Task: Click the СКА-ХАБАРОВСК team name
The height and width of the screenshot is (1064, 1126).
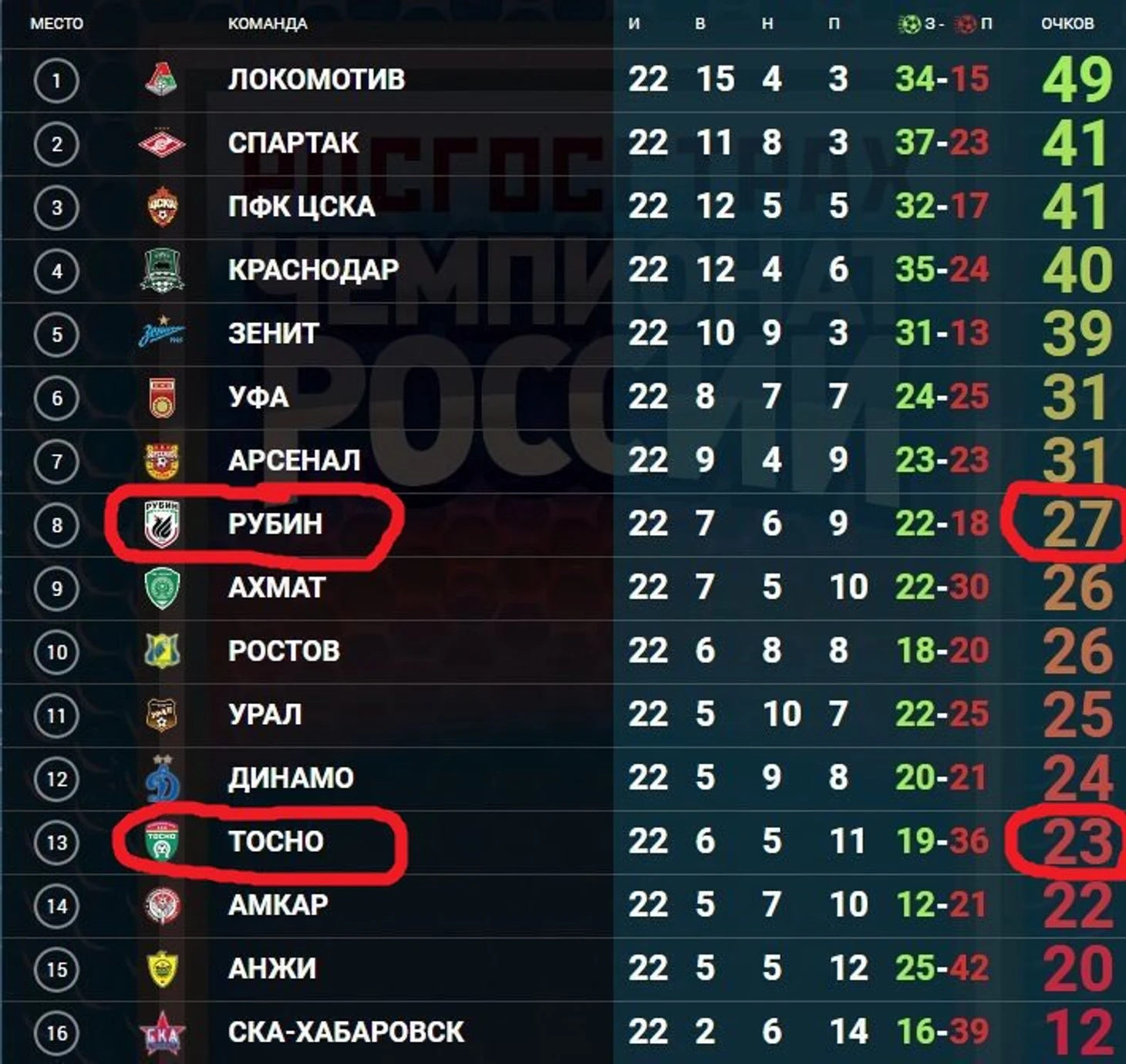Action: point(346,1032)
